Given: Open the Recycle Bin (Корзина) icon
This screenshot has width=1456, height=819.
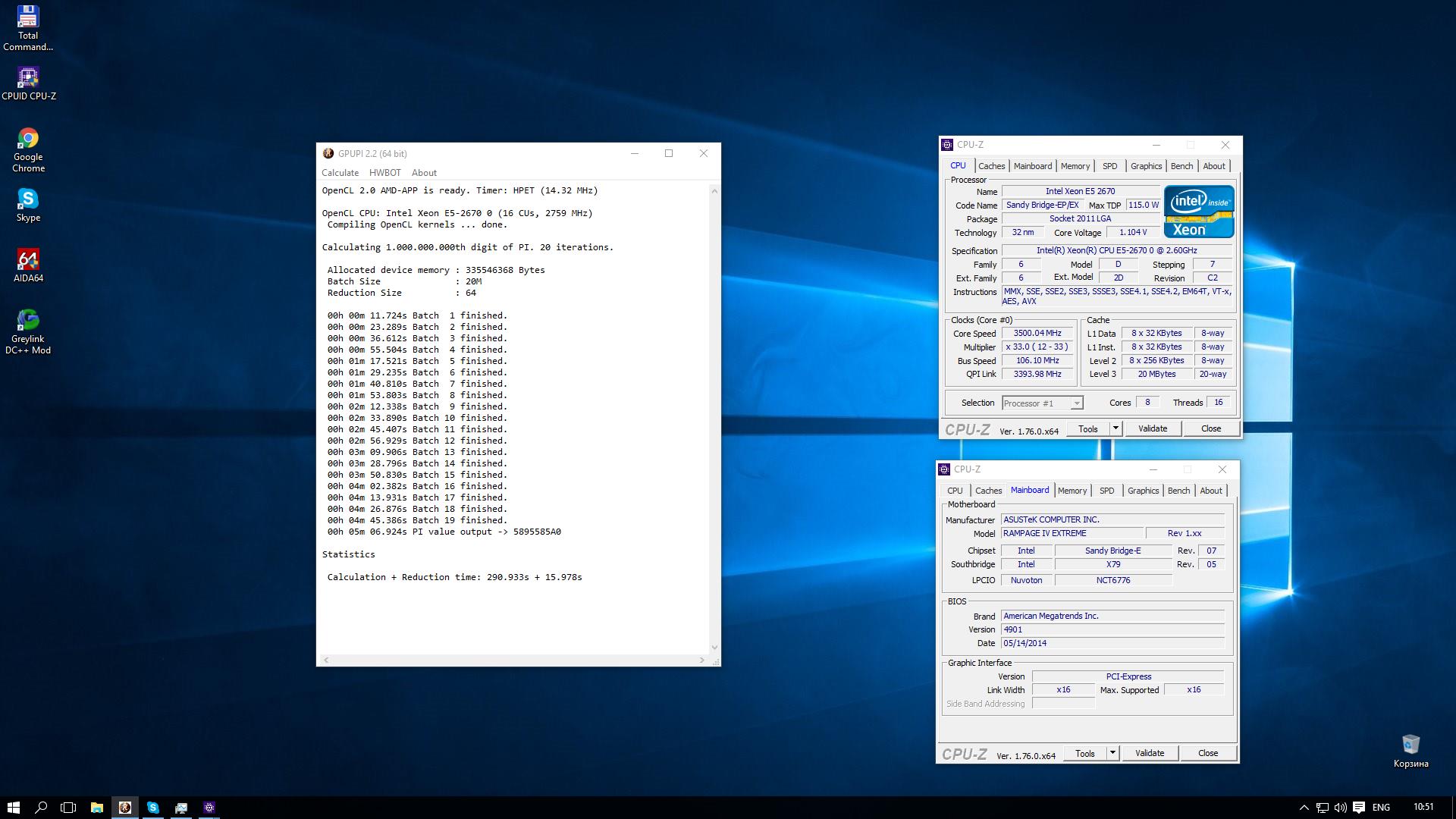Looking at the screenshot, I should (1410, 751).
